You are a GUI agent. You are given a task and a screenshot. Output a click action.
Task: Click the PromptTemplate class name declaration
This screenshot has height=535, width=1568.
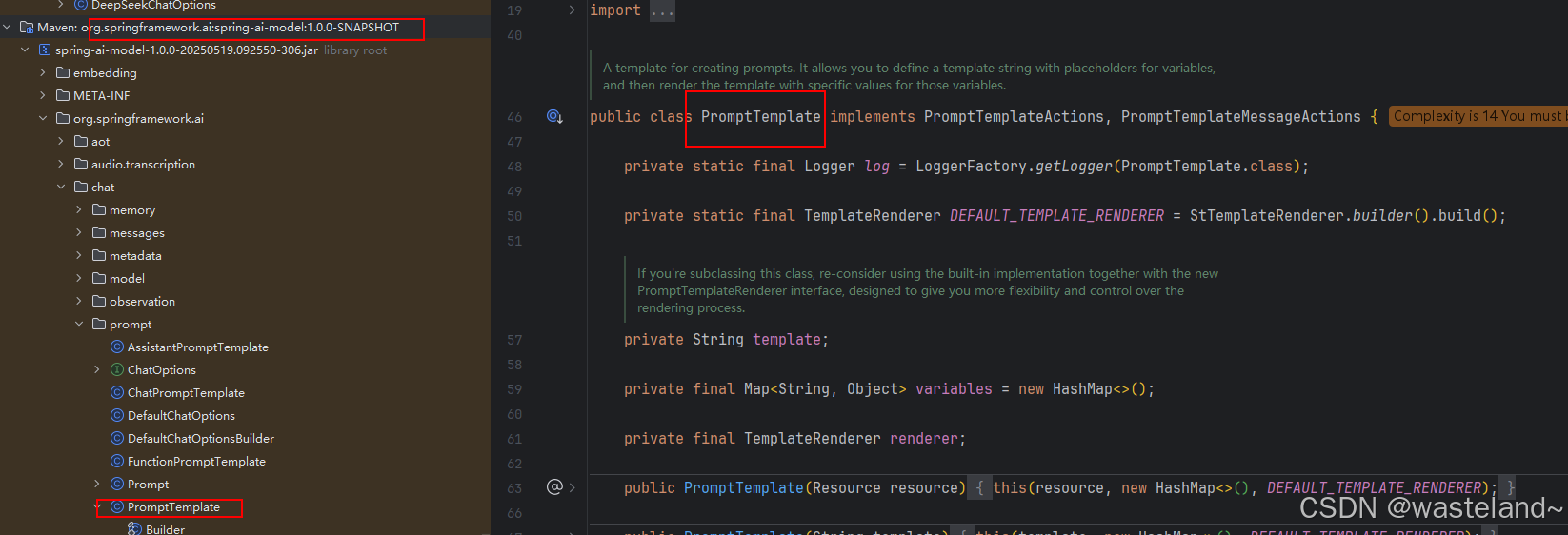coord(760,116)
